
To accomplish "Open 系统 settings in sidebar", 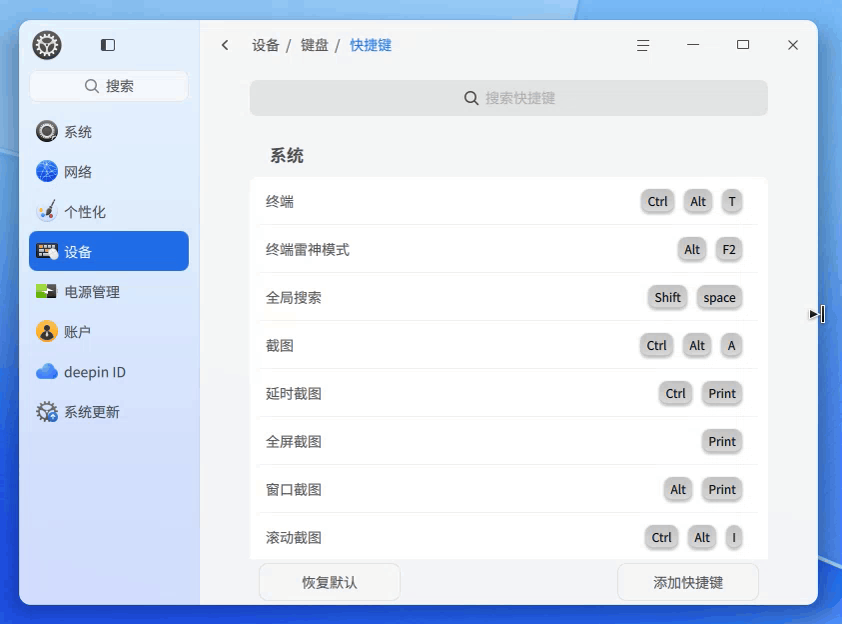I will click(x=109, y=132).
